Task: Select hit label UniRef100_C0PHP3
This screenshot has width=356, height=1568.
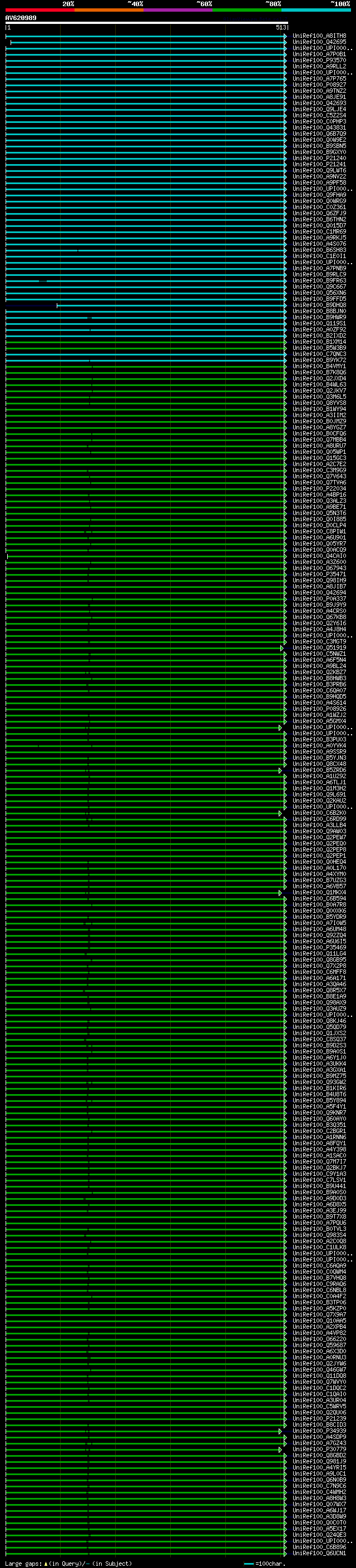Action: (319, 122)
